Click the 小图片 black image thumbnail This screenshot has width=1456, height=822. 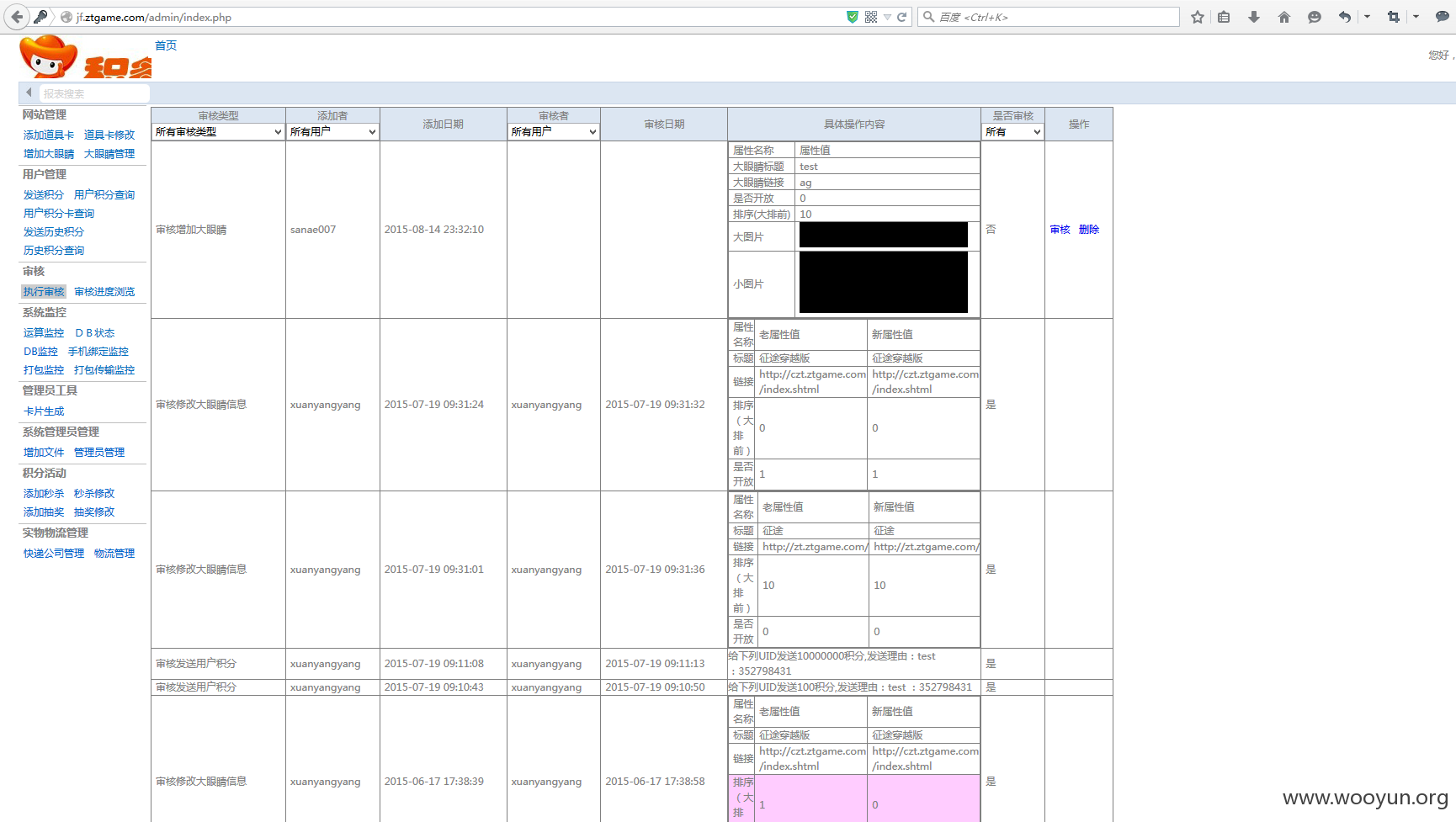click(884, 283)
